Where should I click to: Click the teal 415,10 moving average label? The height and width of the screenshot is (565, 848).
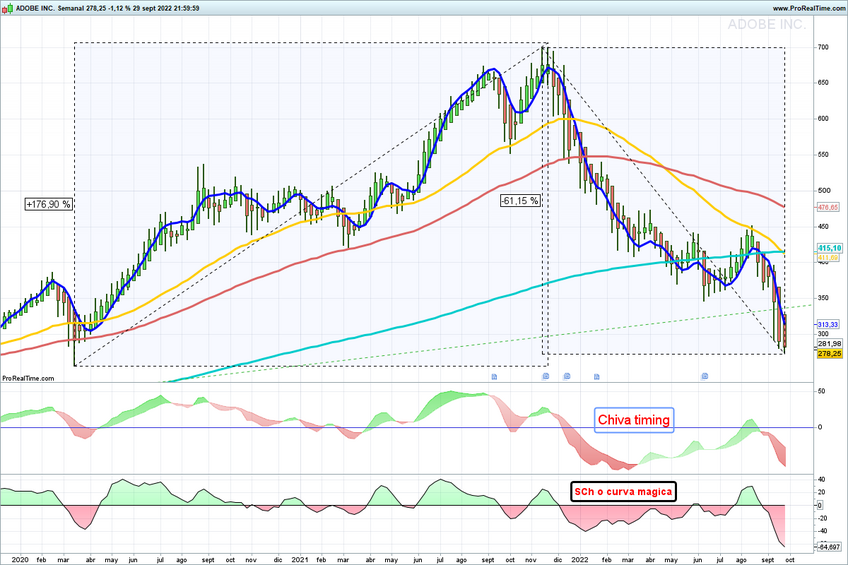pyautogui.click(x=829, y=248)
